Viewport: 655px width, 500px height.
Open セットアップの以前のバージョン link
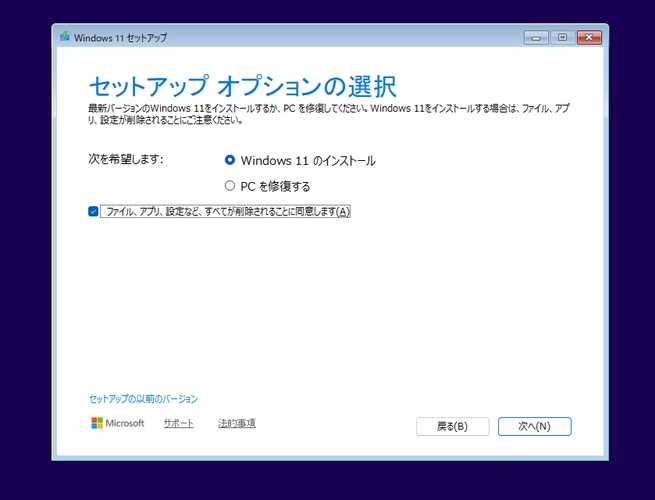point(143,399)
